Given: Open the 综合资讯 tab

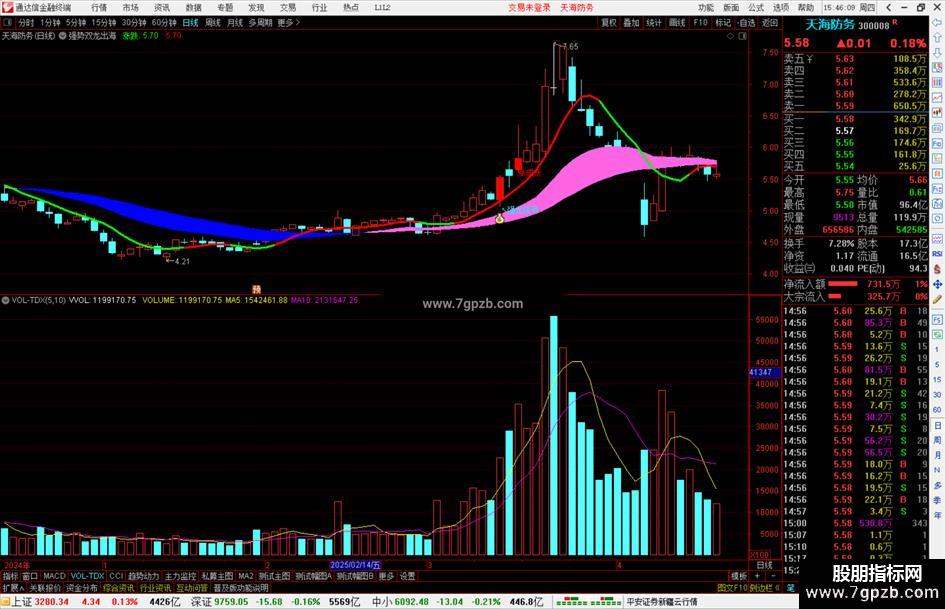Looking at the screenshot, I should [x=119, y=587].
